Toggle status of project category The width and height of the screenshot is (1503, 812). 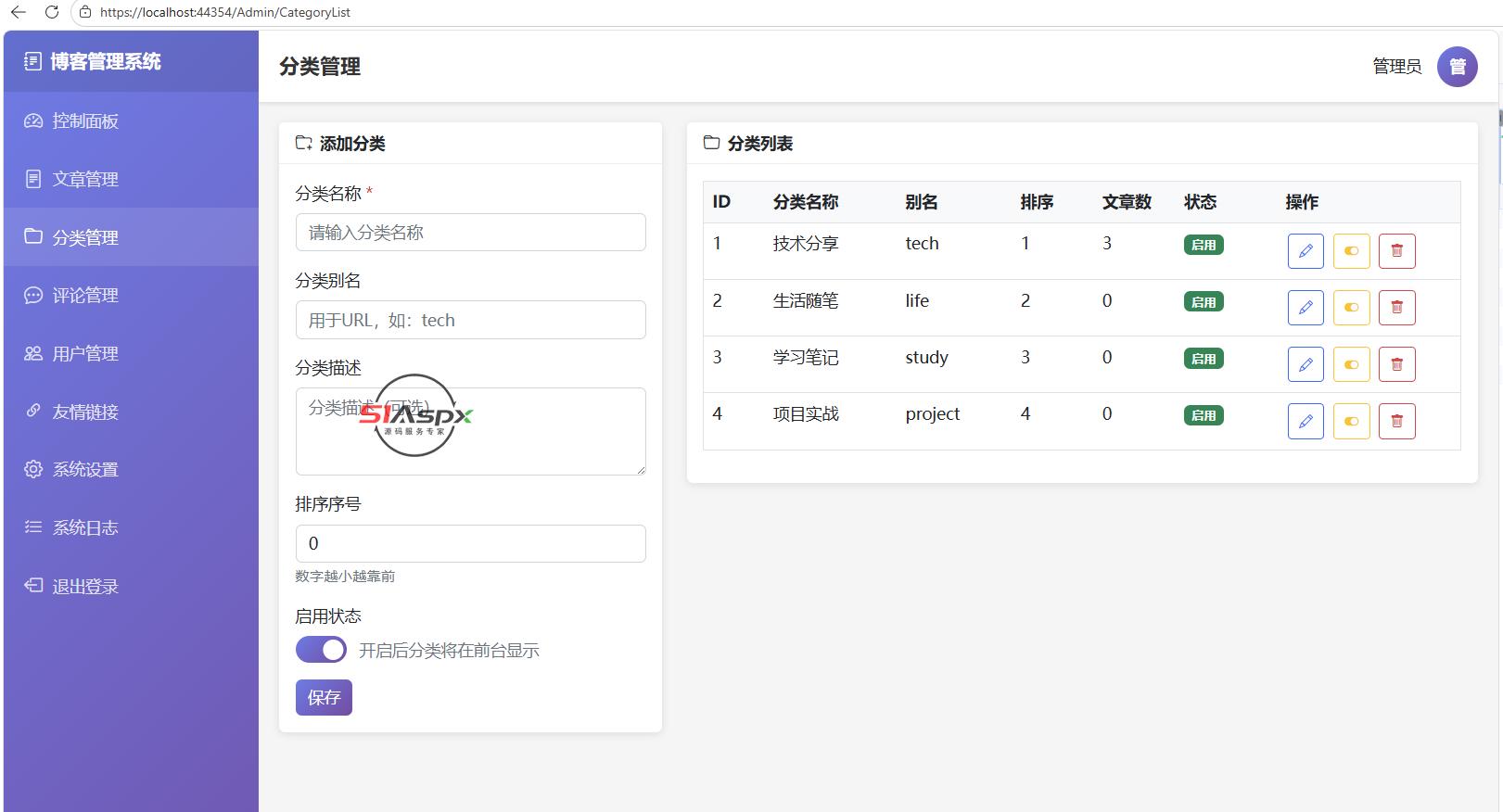[1351, 421]
